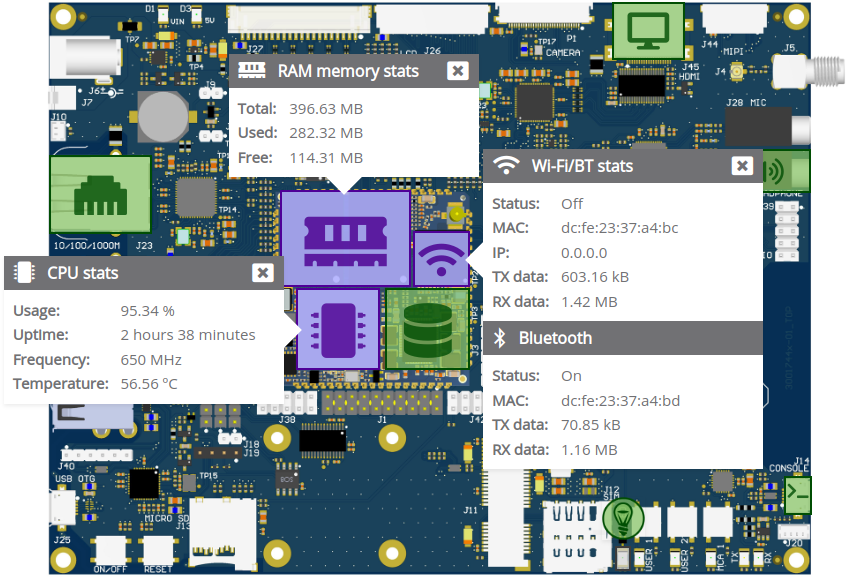
Task: Click the Temperature label in CPU stats
Action: 61,384
